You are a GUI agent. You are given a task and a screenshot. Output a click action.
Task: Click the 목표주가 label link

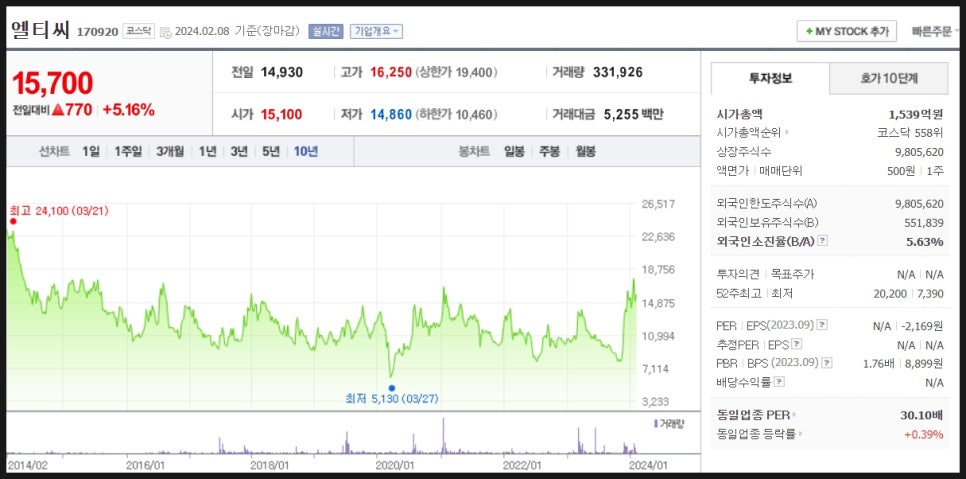point(792,275)
